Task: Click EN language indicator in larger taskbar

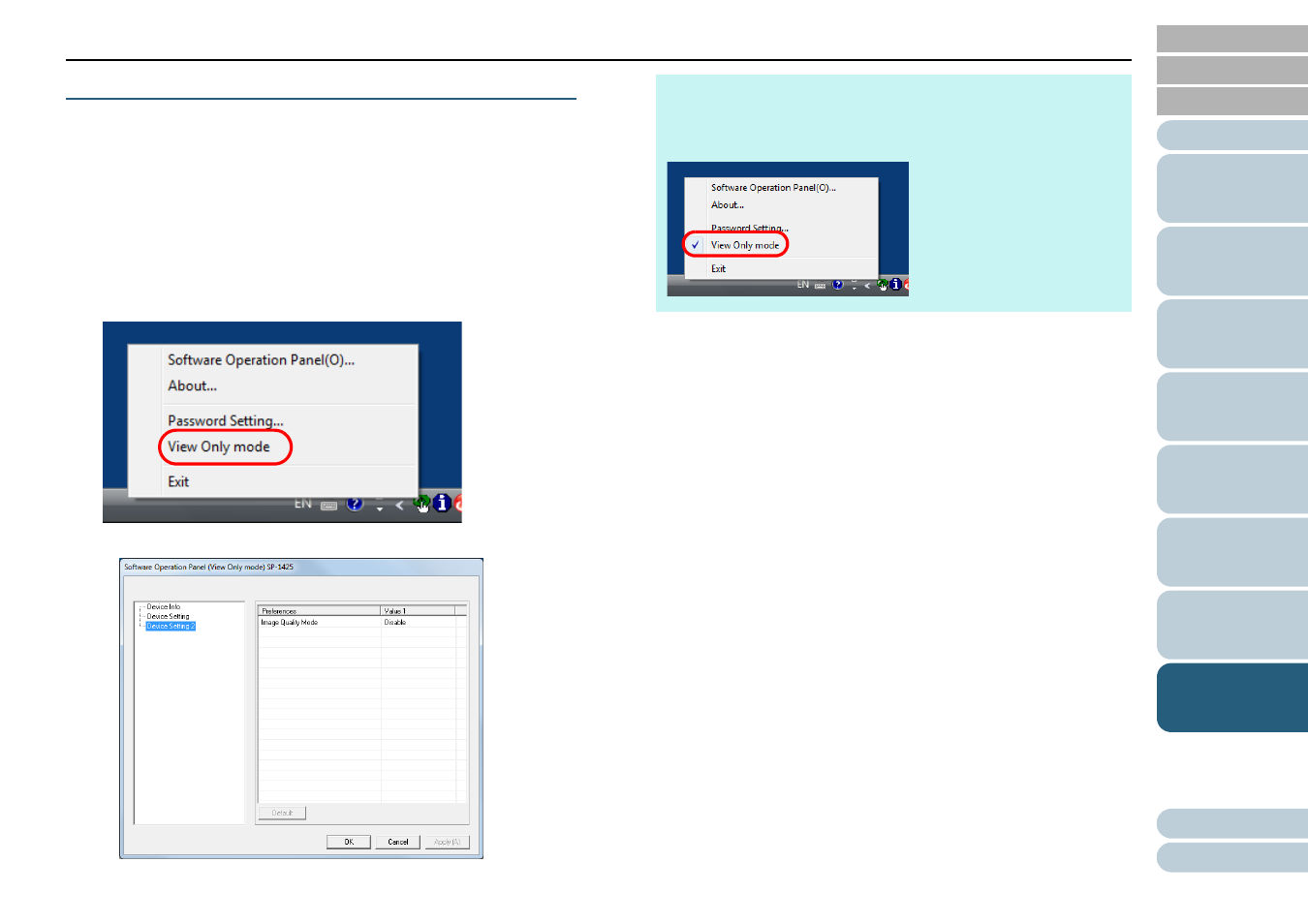Action: pyautogui.click(x=303, y=504)
